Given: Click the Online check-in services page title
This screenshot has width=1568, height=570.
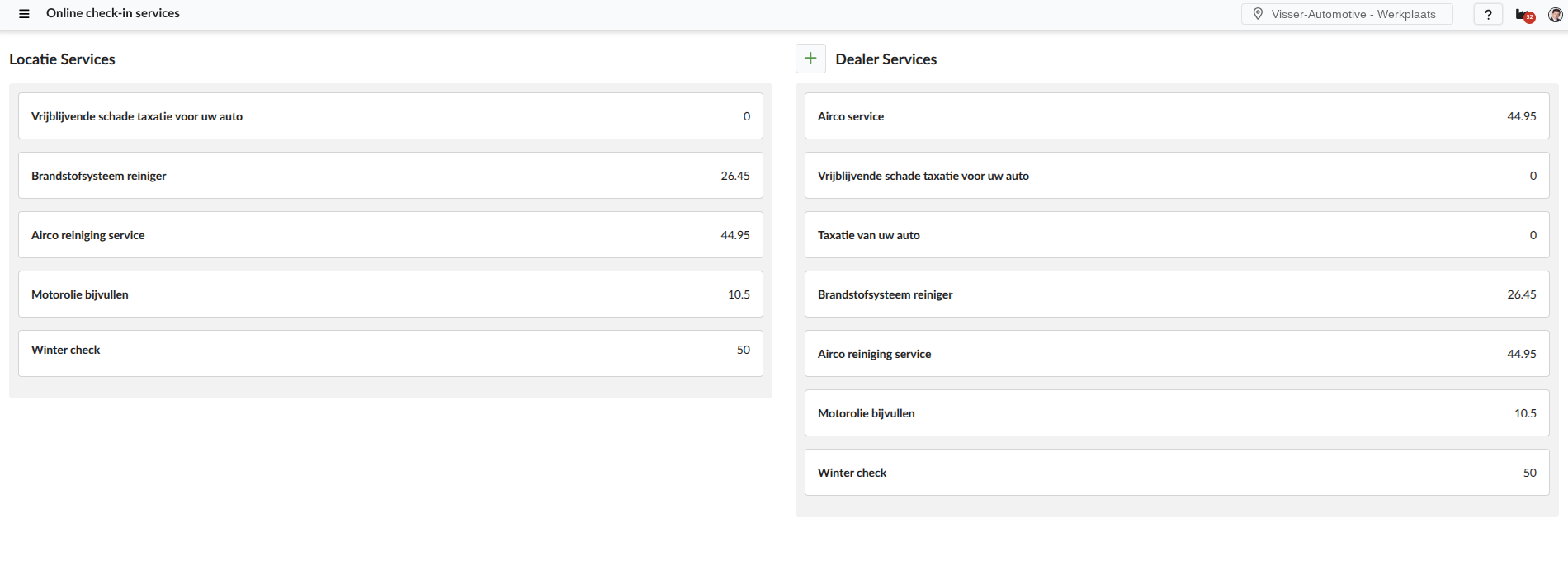Looking at the screenshot, I should click(113, 13).
